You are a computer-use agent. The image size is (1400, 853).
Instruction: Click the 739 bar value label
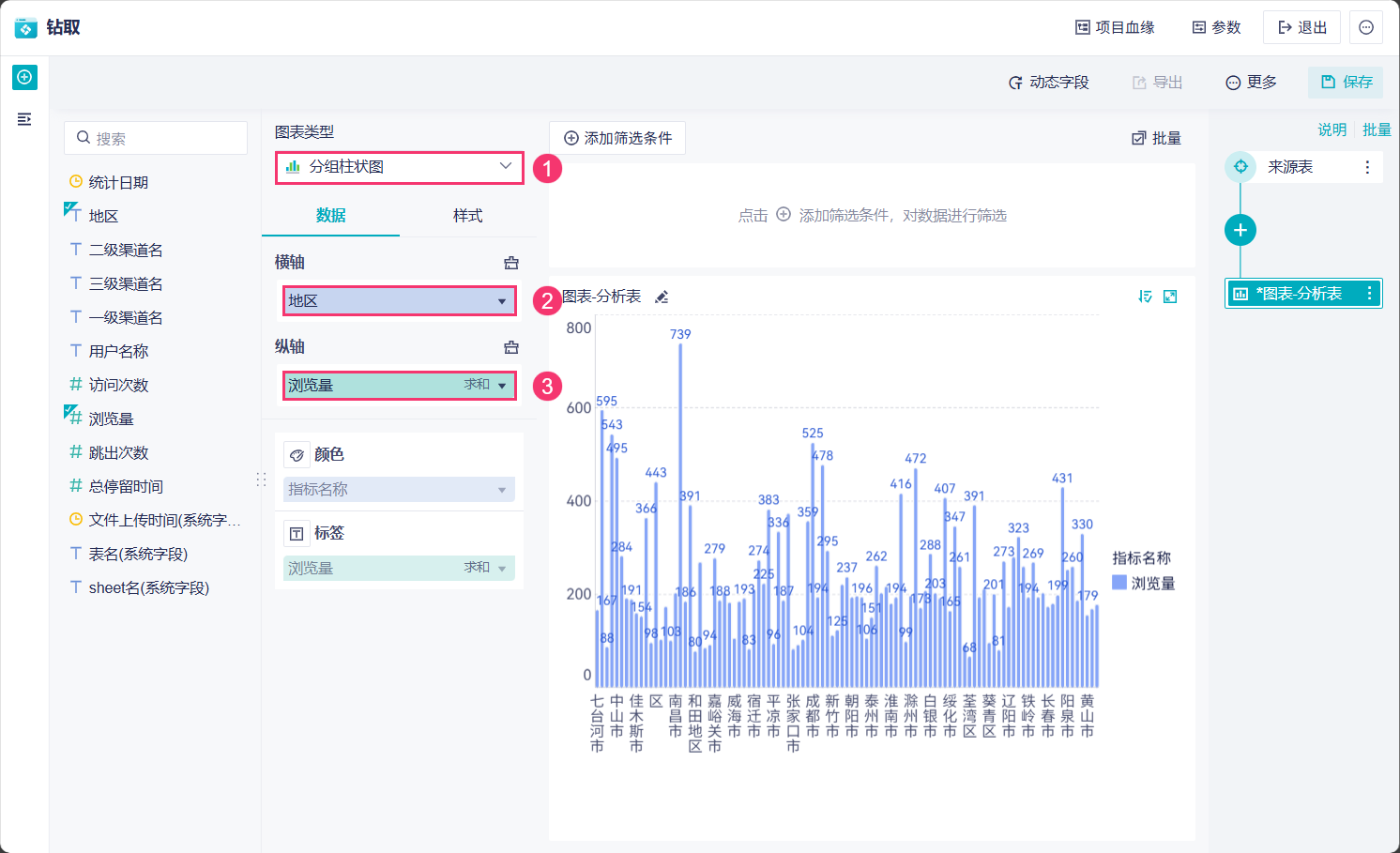pos(680,334)
